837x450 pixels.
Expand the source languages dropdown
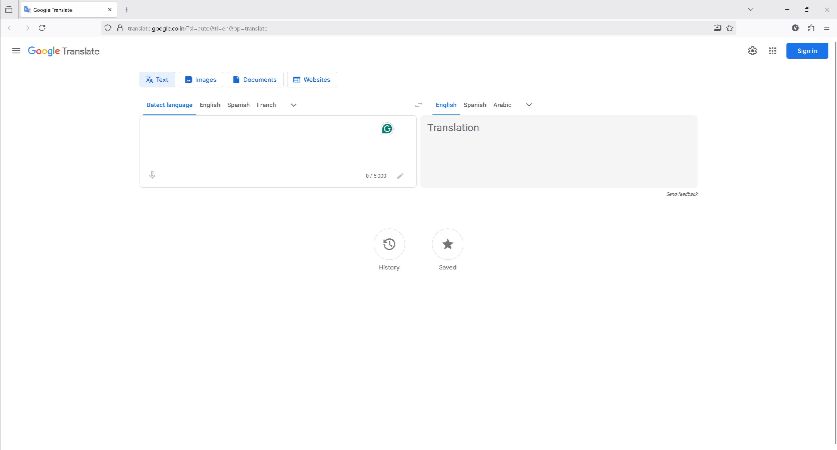coord(293,105)
